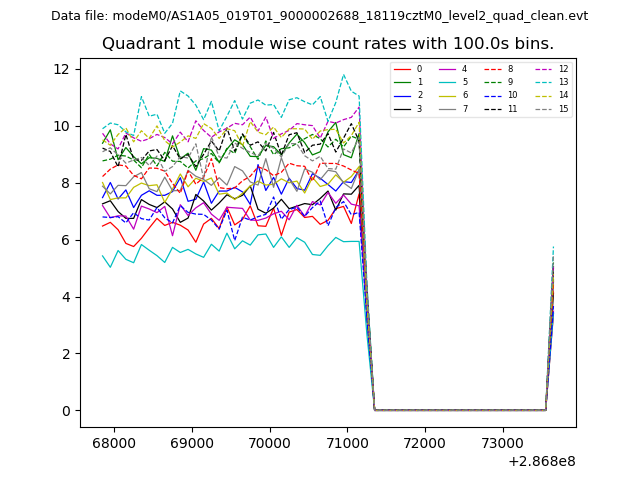Click legend entry 12 with magenta dashed line
This screenshot has height=480, width=640.
click(552, 69)
